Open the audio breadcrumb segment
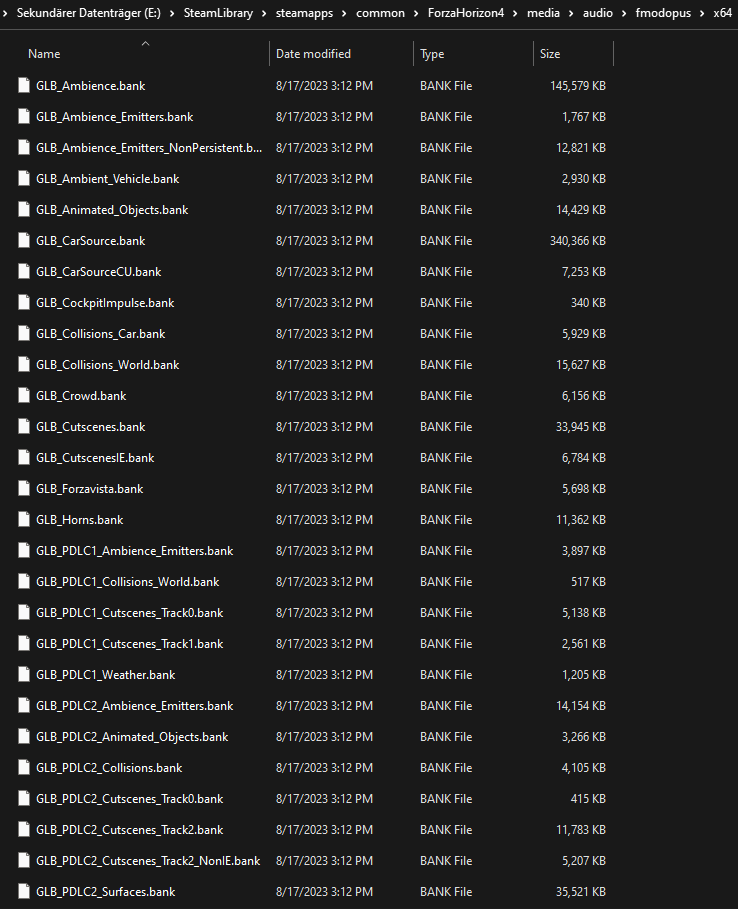The height and width of the screenshot is (909, 738). click(598, 13)
